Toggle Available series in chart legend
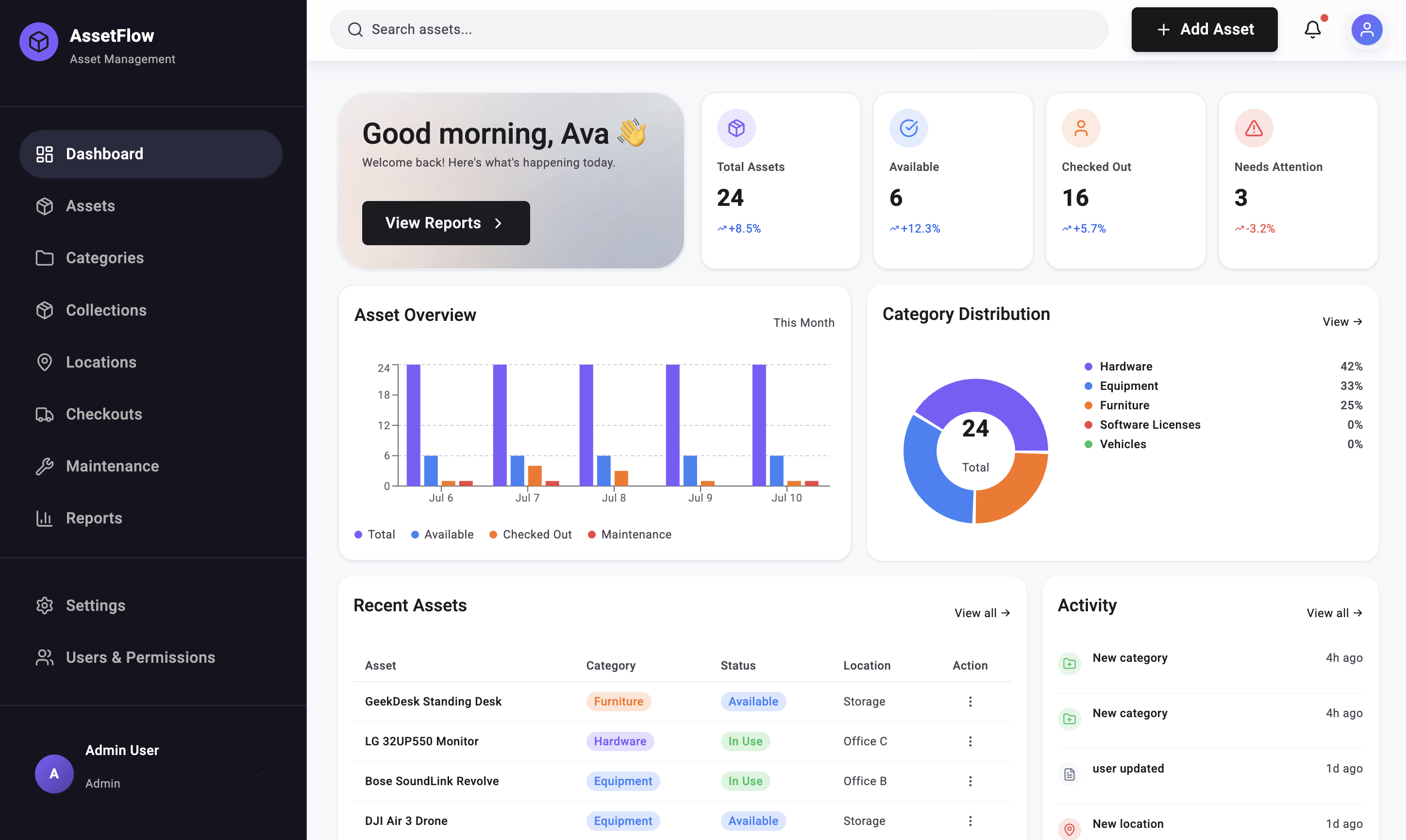The image size is (1406, 840). 442,534
